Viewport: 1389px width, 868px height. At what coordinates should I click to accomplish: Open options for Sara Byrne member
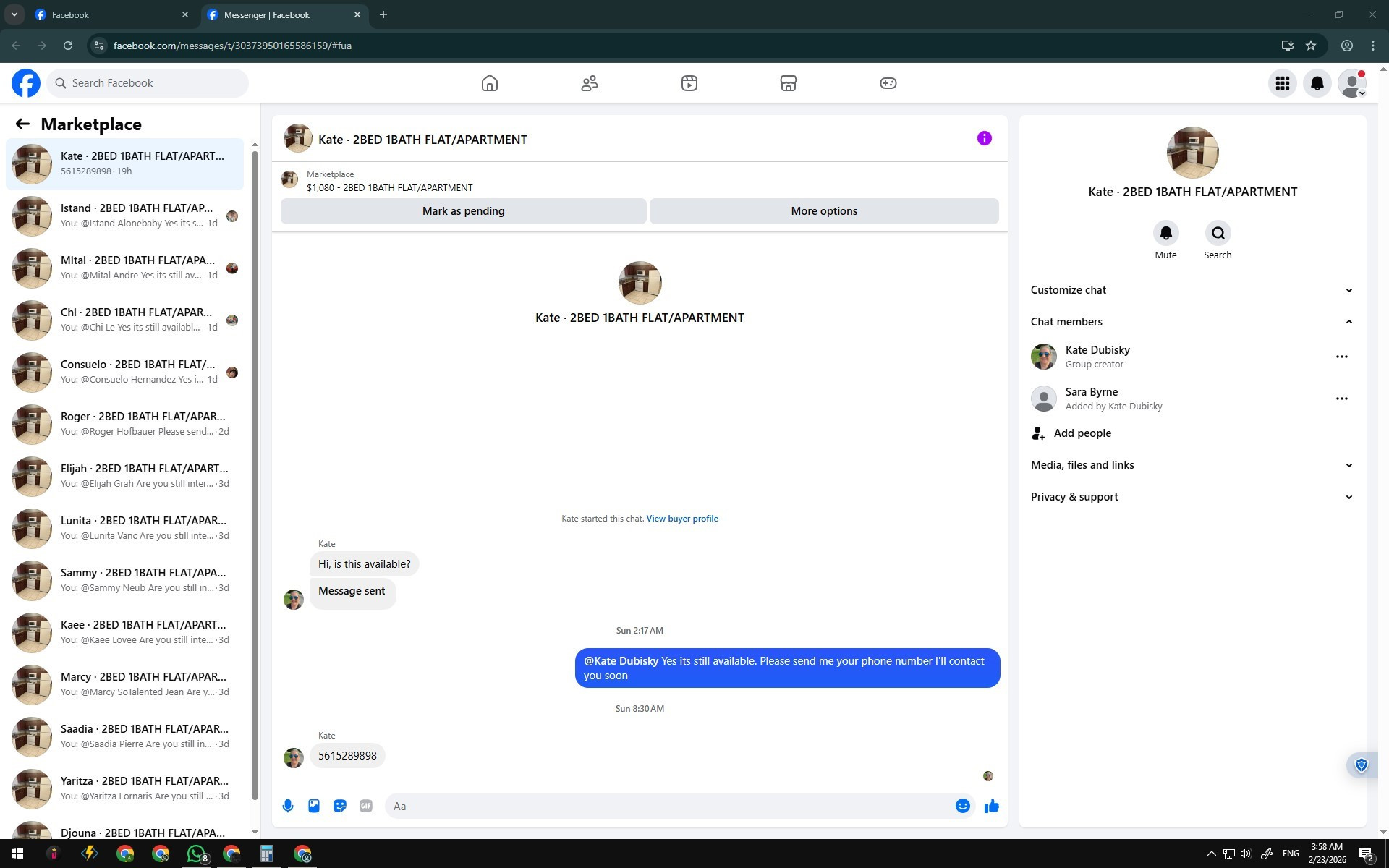[x=1342, y=399]
